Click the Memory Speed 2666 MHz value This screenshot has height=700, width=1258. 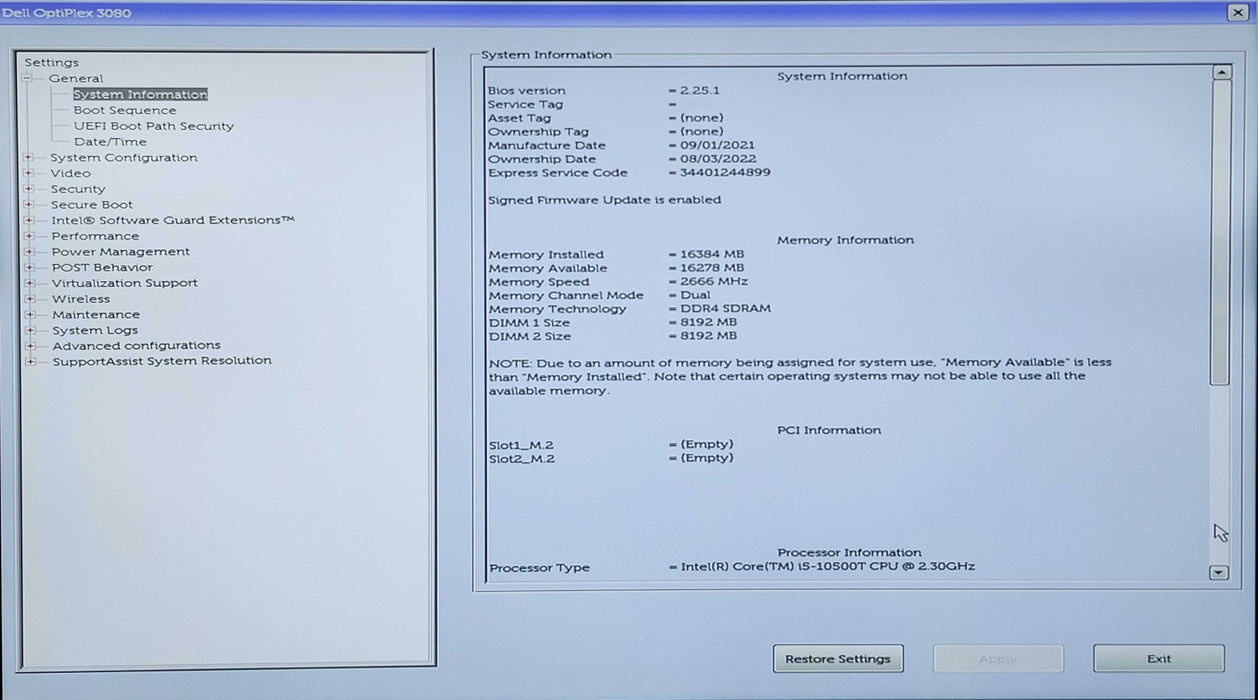(714, 282)
